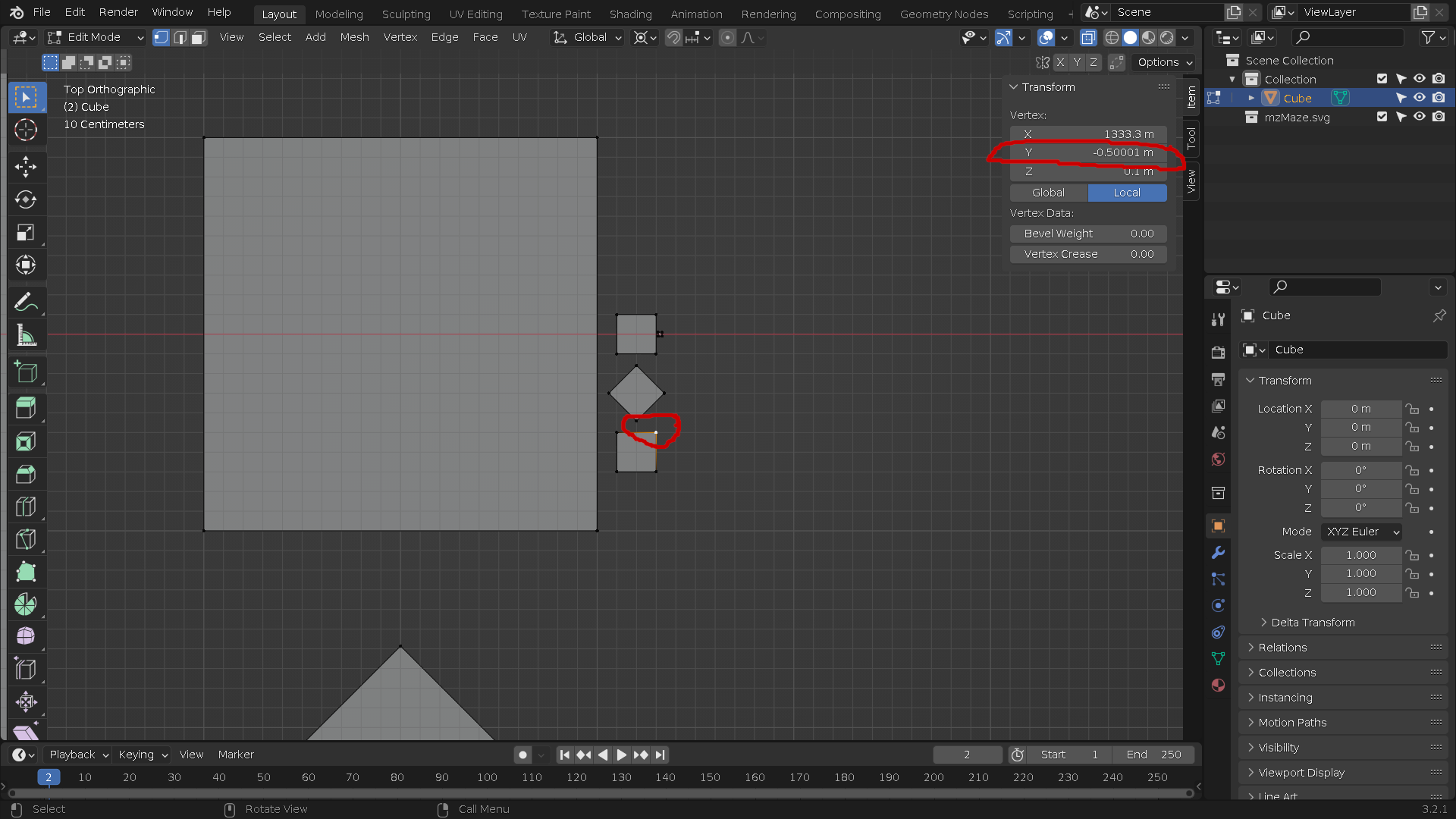This screenshot has height=819, width=1456.
Task: Activate the Loop Cut tool
Action: point(26,507)
